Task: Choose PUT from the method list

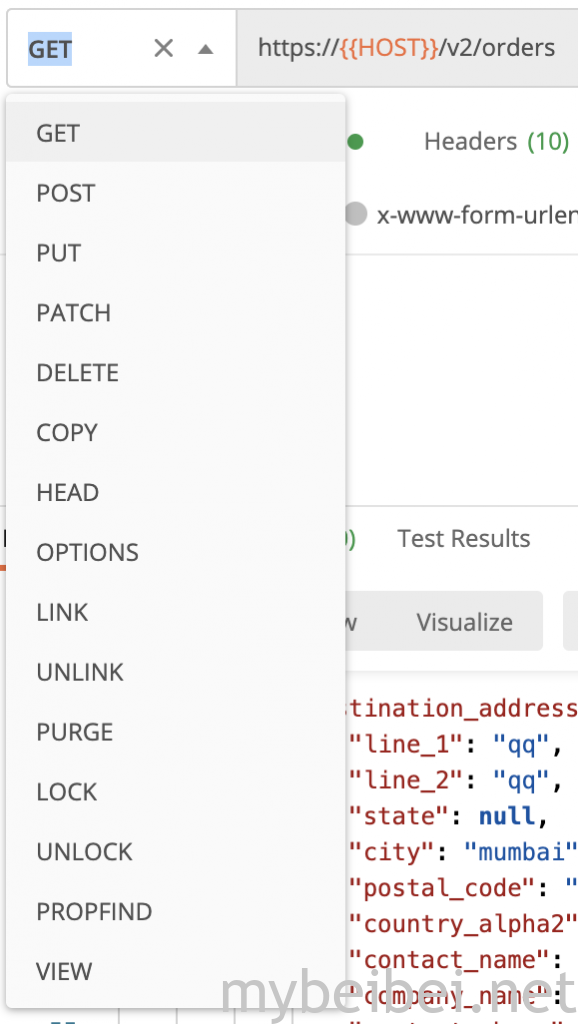Action: [x=176, y=253]
